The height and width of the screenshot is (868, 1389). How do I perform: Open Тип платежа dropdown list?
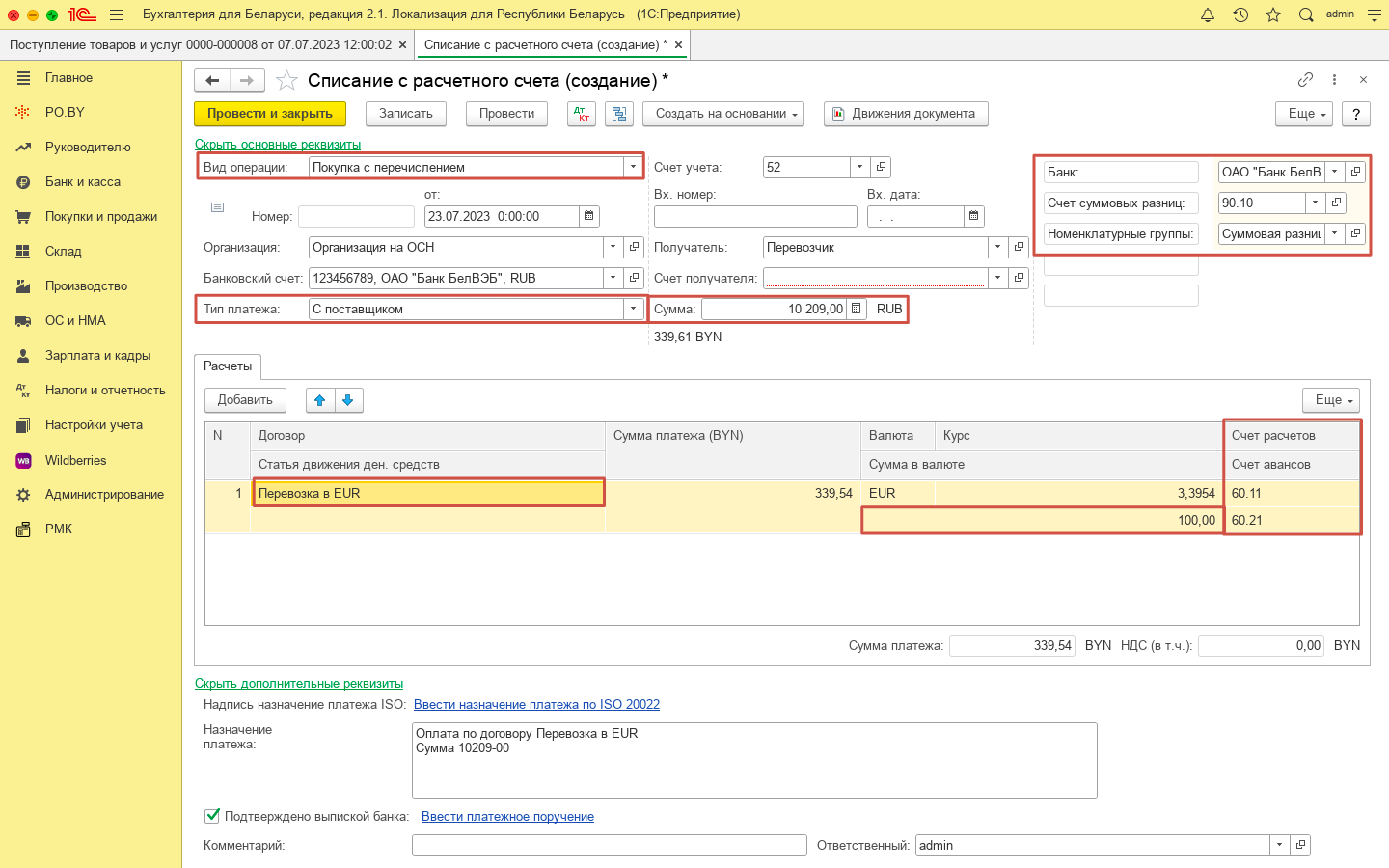pos(633,309)
